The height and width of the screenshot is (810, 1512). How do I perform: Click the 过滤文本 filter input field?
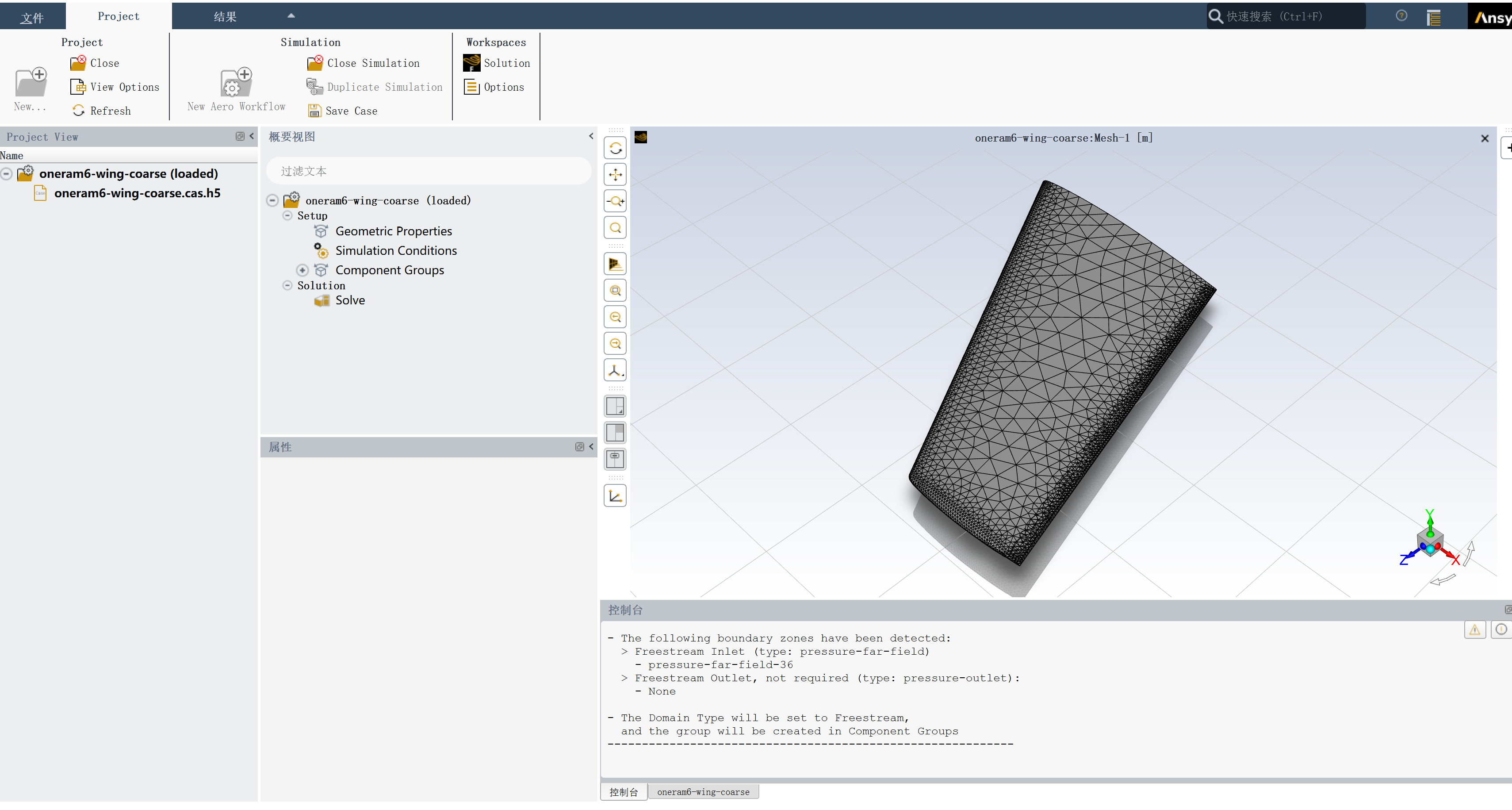[x=428, y=171]
